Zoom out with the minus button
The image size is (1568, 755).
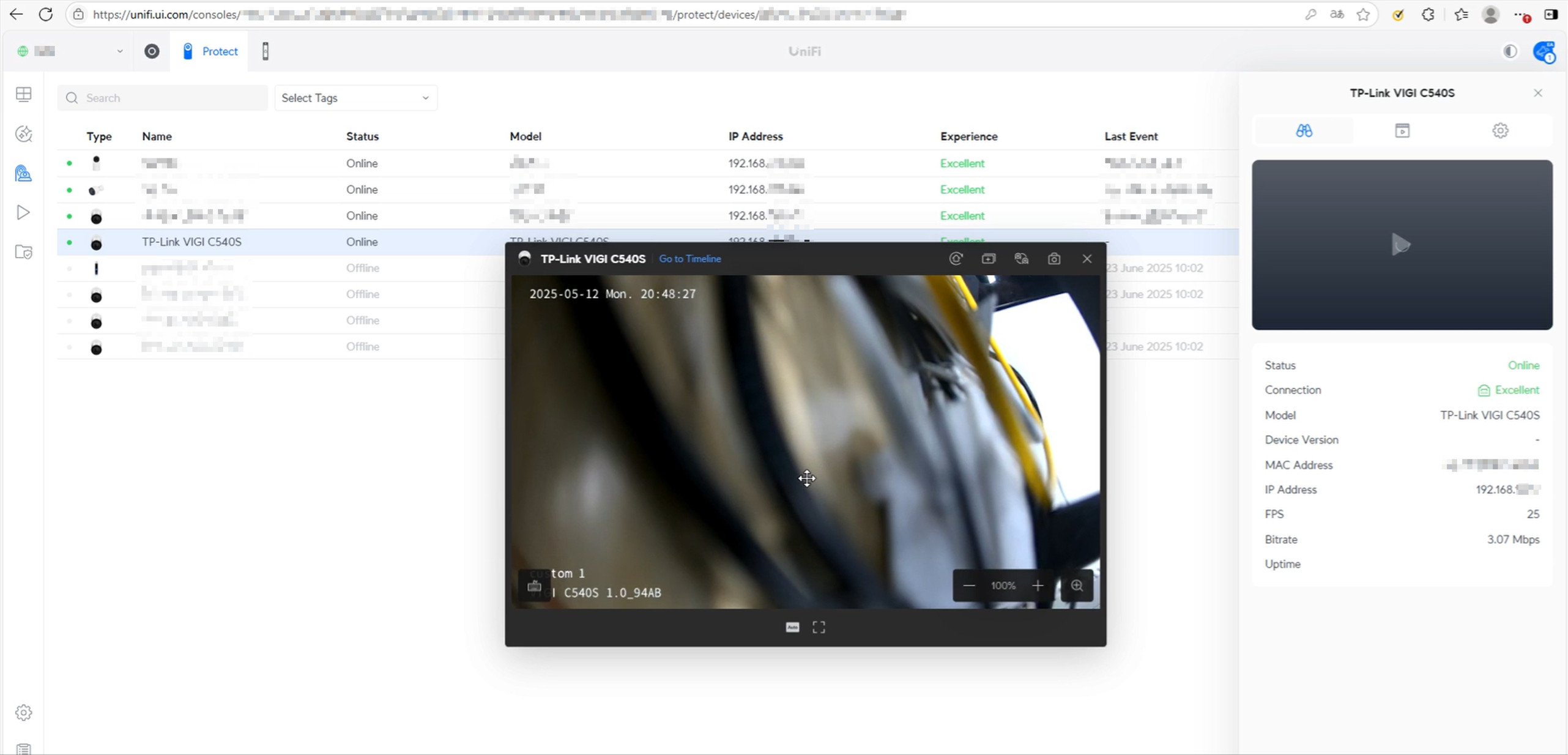[969, 586]
